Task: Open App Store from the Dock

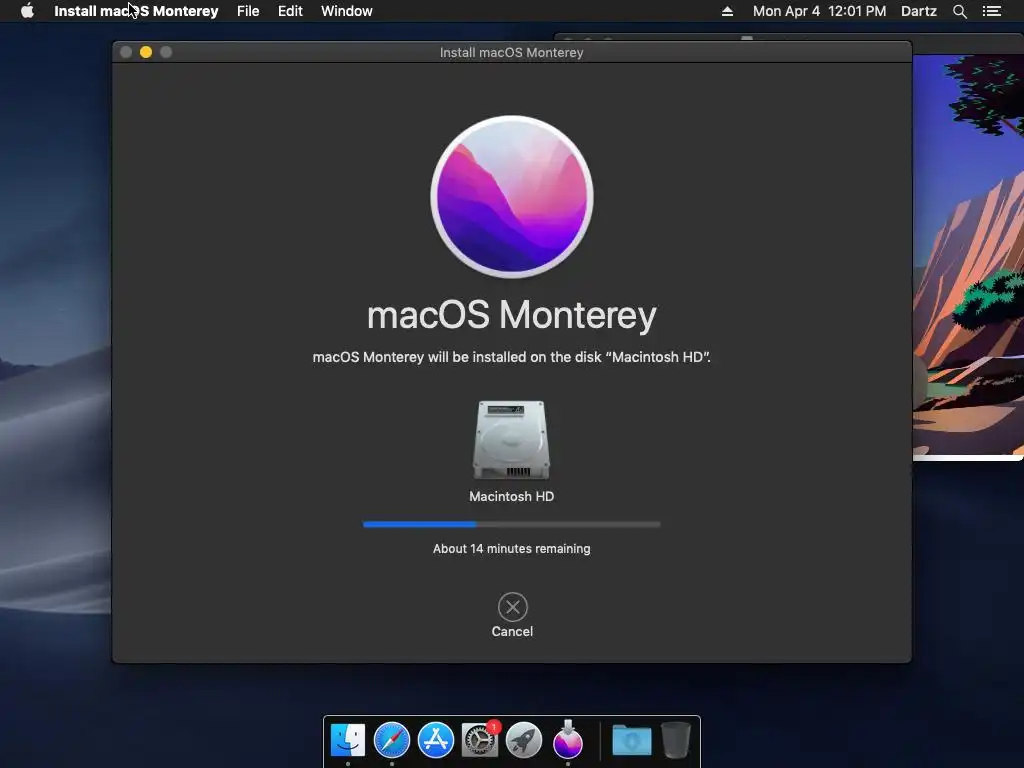Action: [436, 741]
